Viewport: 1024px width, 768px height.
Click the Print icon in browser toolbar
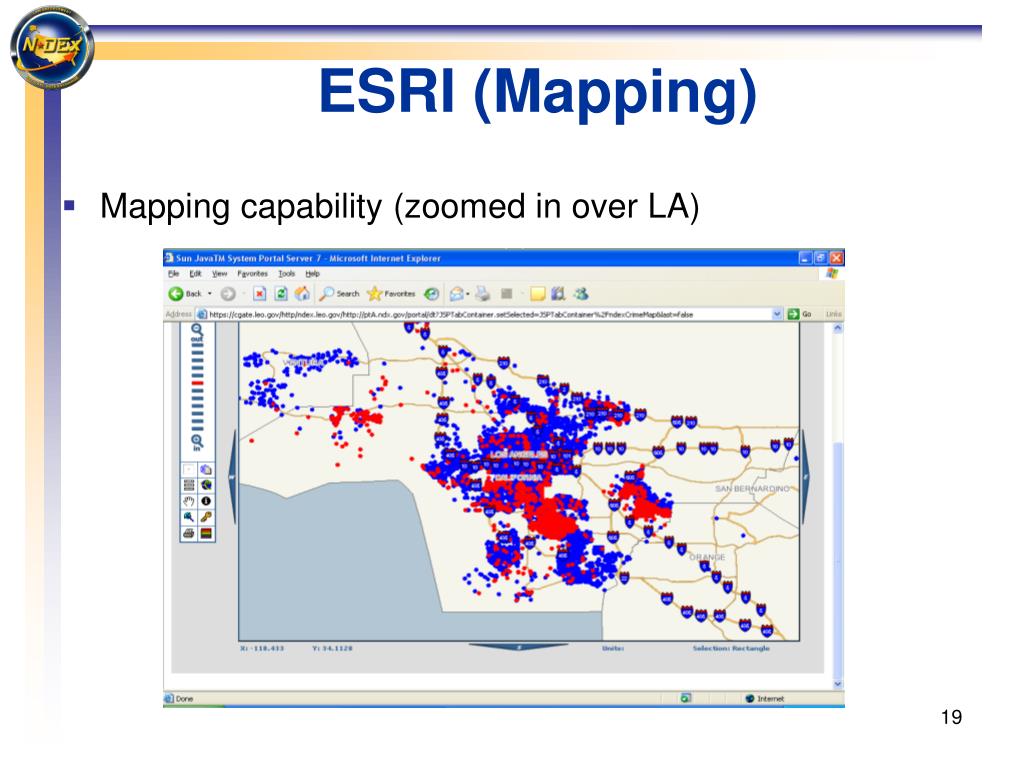(483, 294)
